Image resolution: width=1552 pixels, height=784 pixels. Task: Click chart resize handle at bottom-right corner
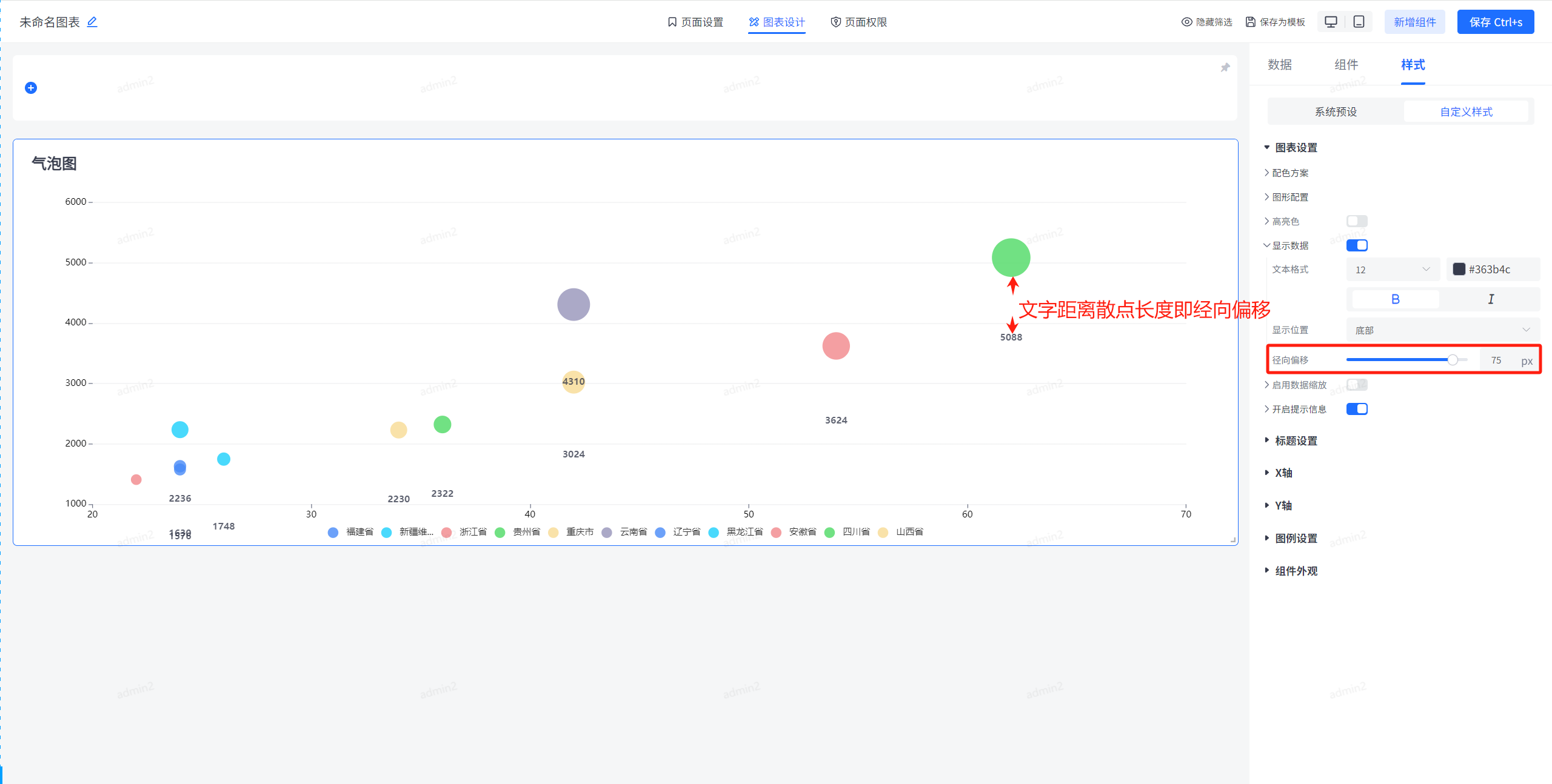pyautogui.click(x=1233, y=540)
